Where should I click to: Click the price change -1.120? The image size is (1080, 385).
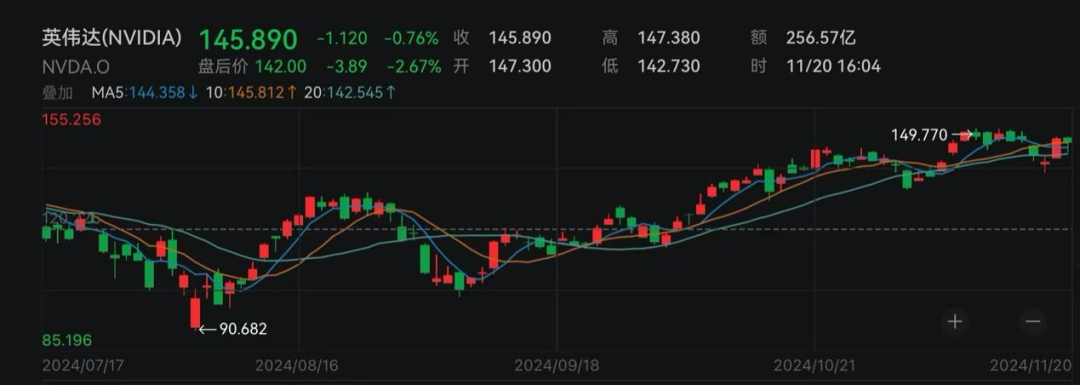point(342,38)
